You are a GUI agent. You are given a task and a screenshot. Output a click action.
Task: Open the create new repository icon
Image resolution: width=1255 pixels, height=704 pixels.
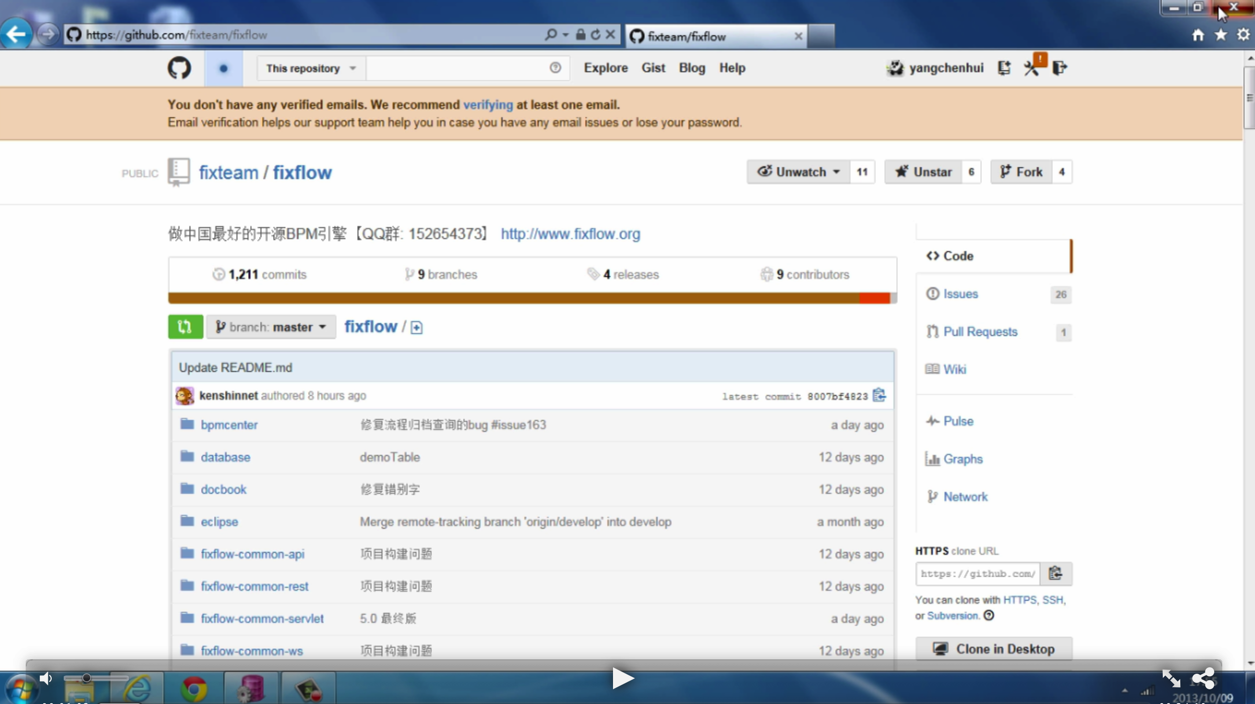[1004, 68]
